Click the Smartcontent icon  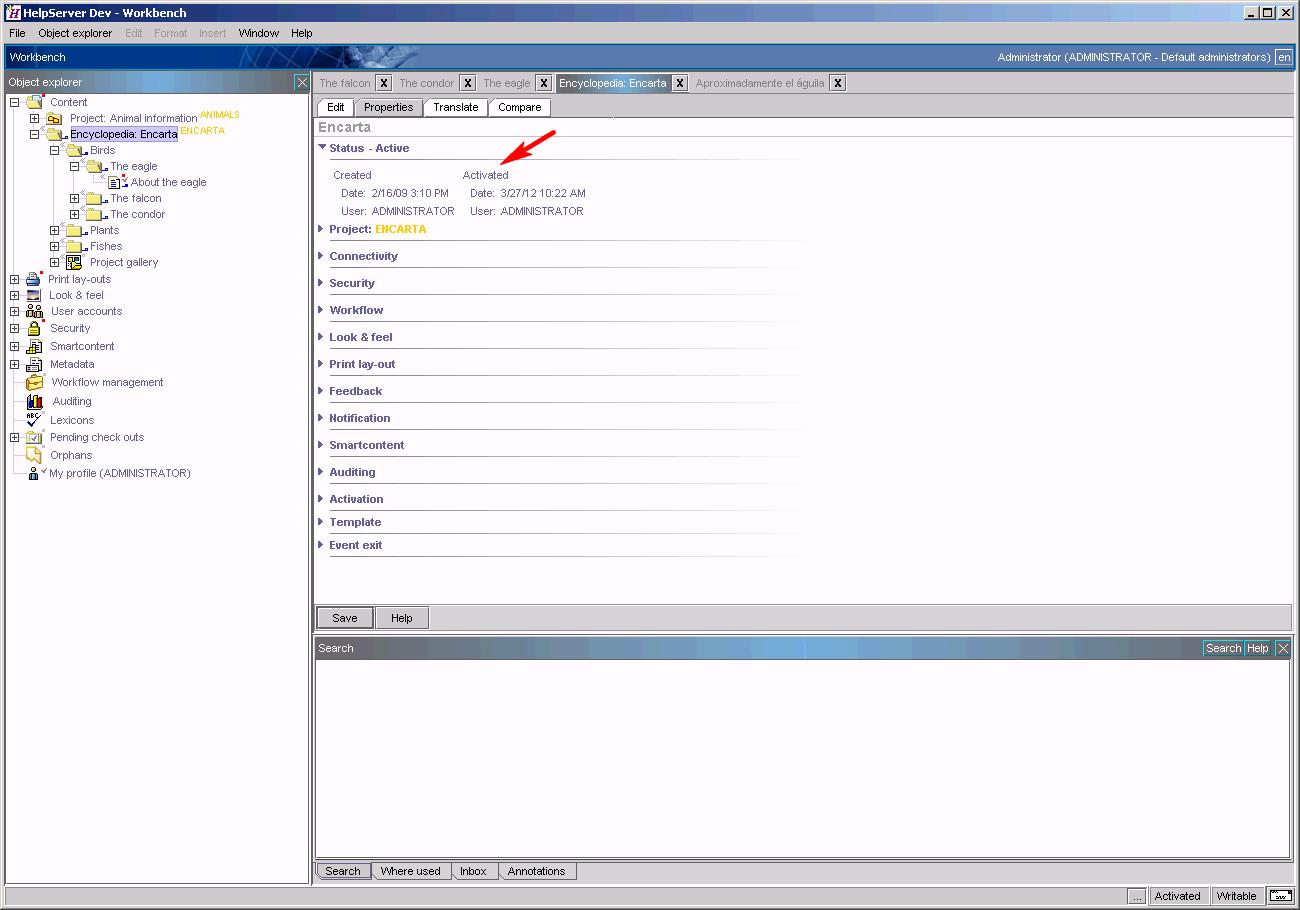coord(34,346)
